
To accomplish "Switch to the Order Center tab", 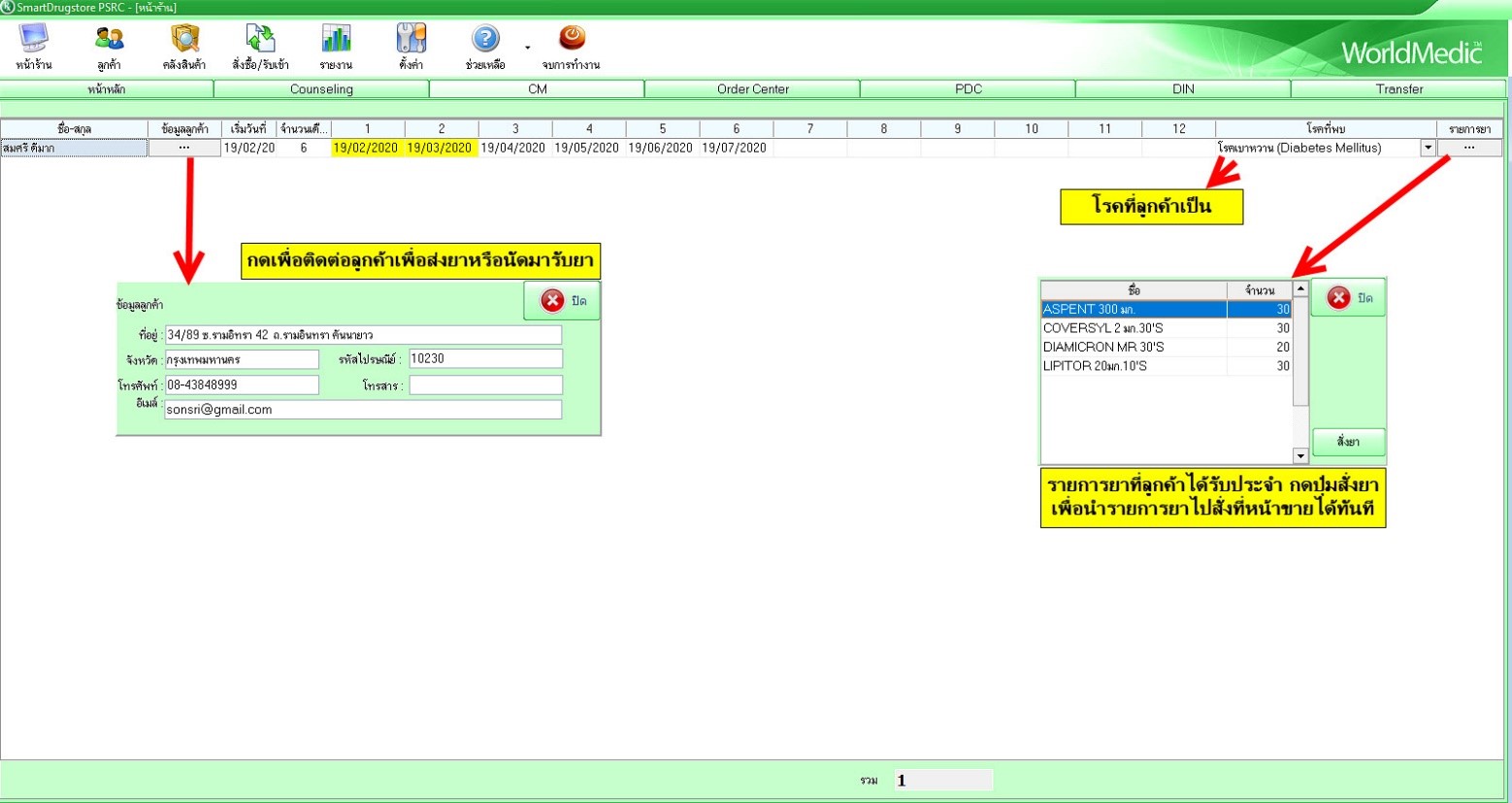I will point(752,89).
